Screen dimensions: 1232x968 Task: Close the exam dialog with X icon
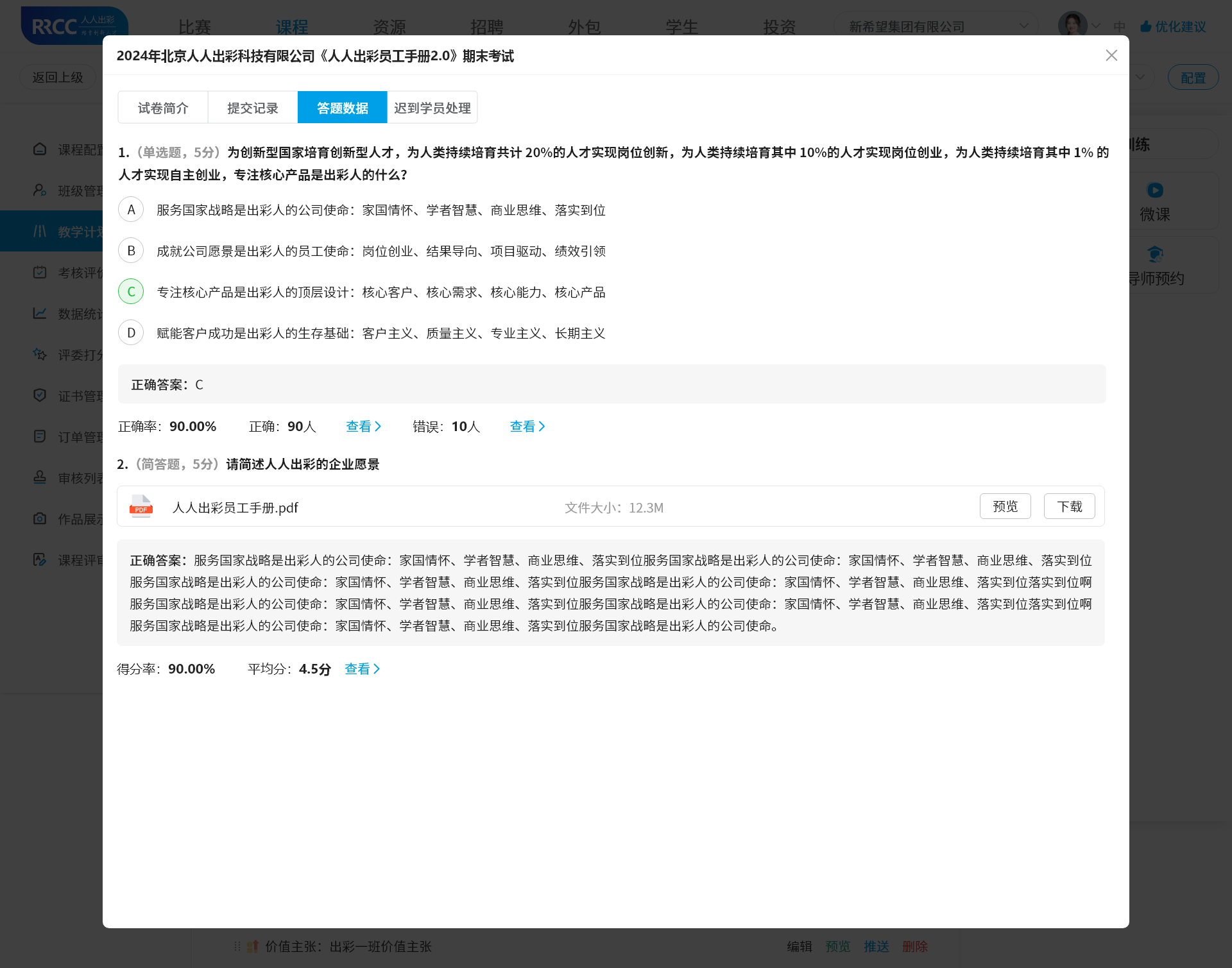pyautogui.click(x=1111, y=56)
